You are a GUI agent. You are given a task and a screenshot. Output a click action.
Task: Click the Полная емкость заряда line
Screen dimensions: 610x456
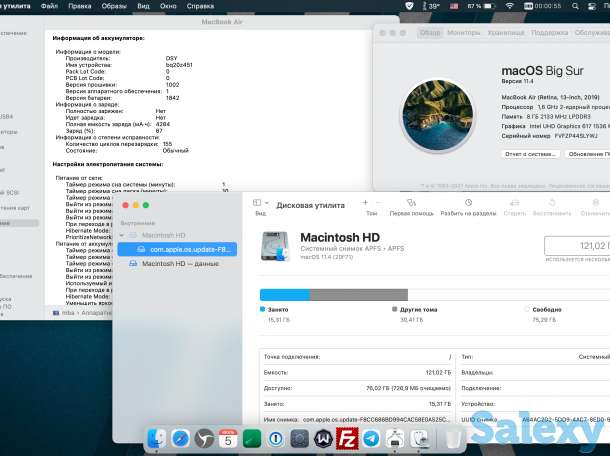point(118,125)
